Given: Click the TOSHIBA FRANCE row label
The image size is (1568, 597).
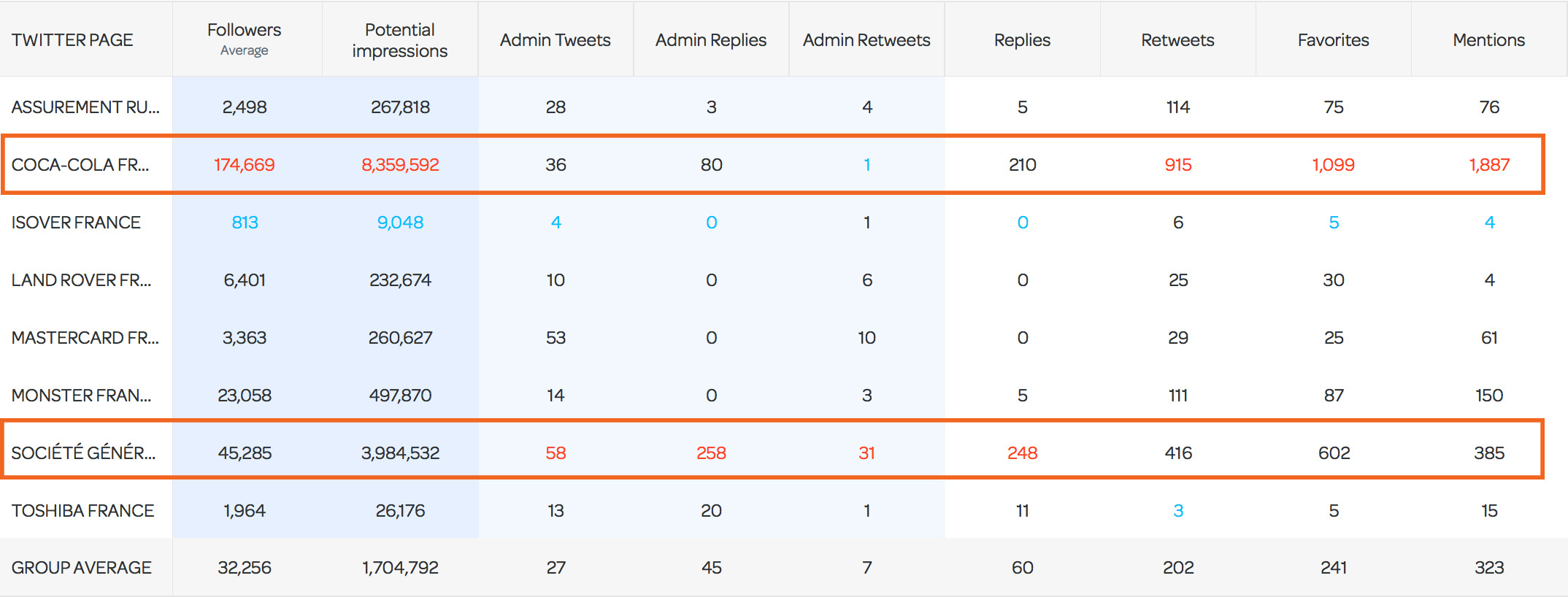Looking at the screenshot, I should coord(82,511).
